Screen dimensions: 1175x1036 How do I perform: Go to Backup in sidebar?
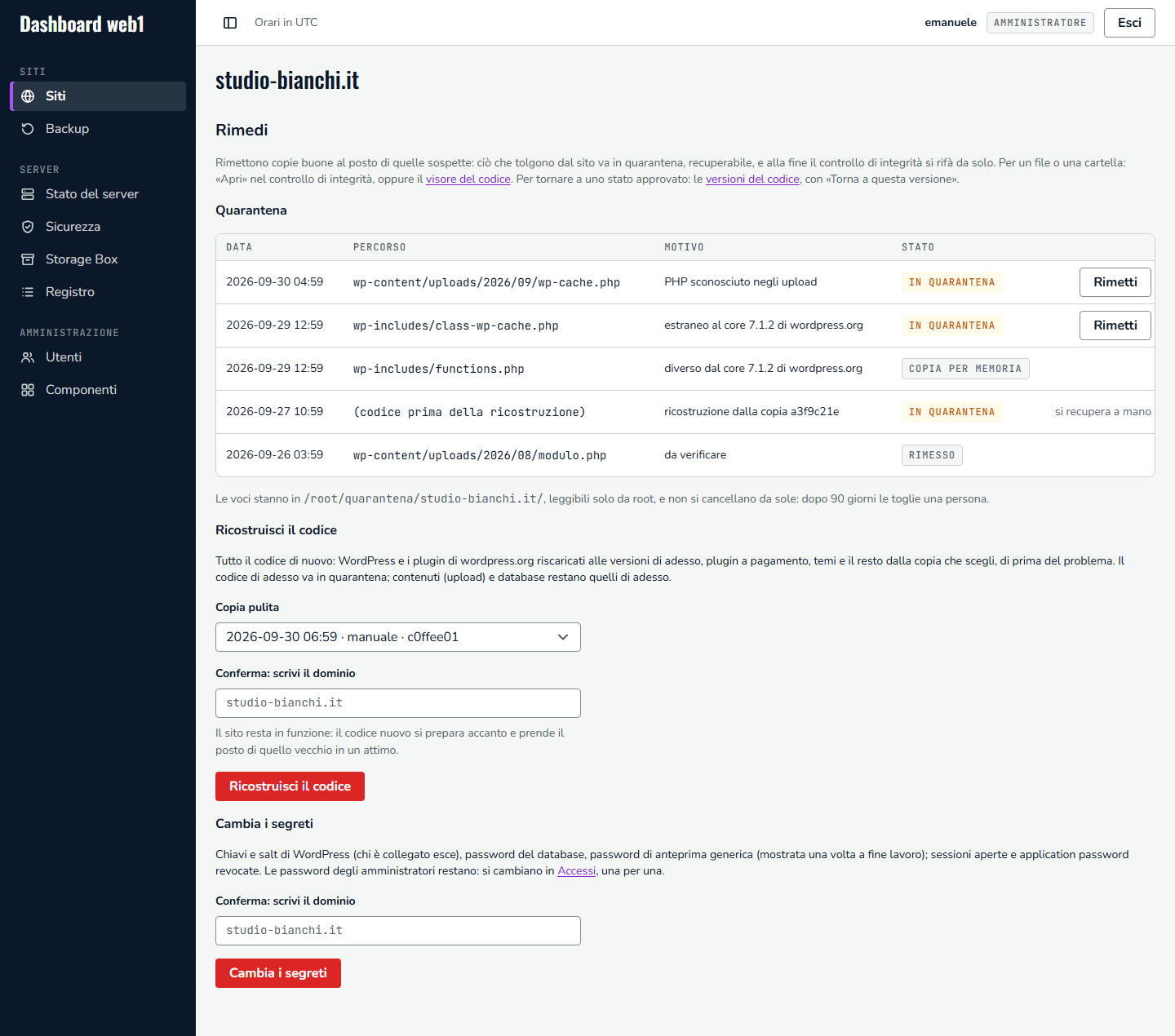click(x=98, y=129)
